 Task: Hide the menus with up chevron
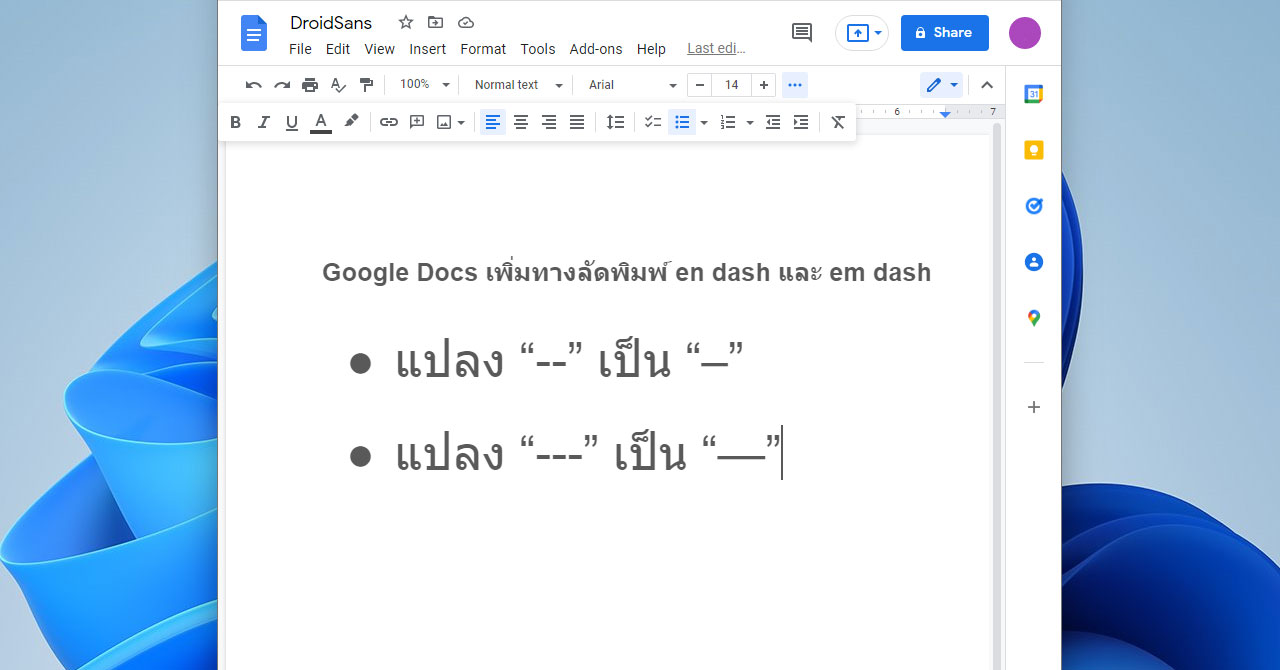[987, 85]
